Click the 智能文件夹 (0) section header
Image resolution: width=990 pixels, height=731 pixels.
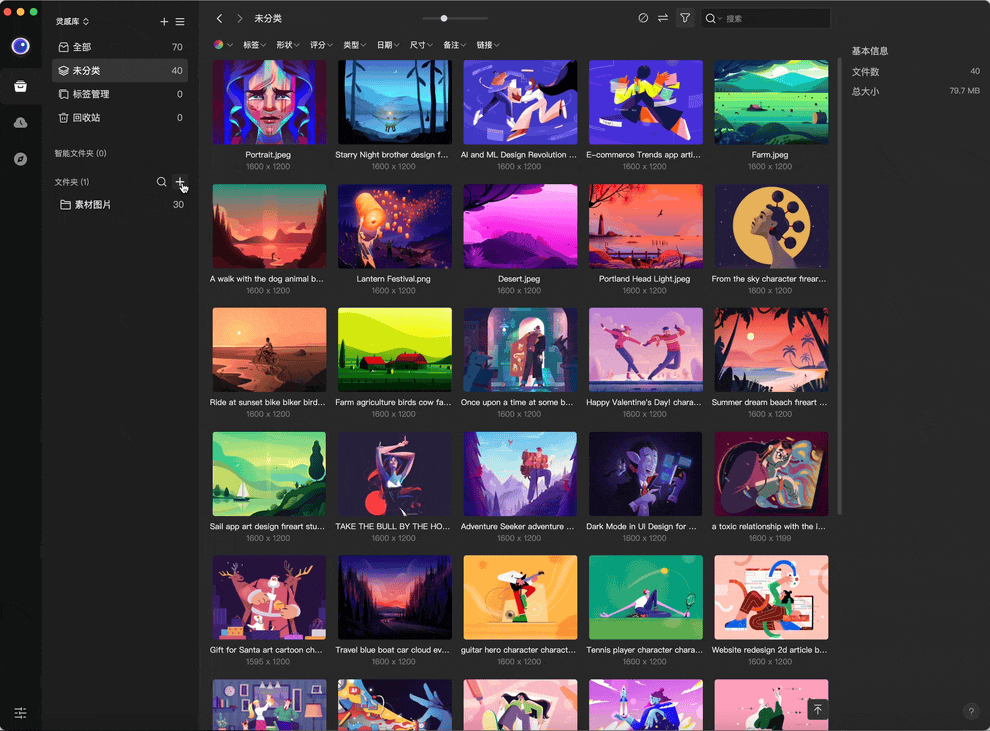tap(80, 153)
